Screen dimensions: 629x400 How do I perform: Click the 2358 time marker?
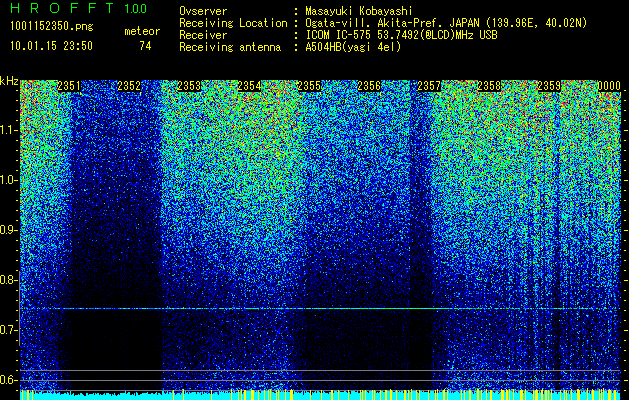(489, 86)
